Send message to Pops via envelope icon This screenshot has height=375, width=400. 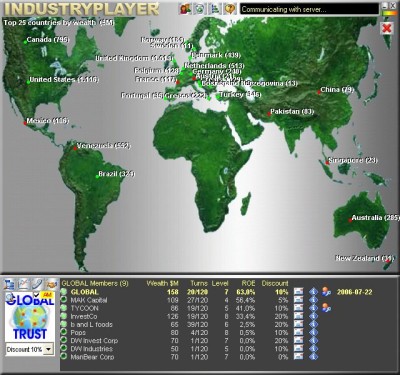tap(299, 332)
